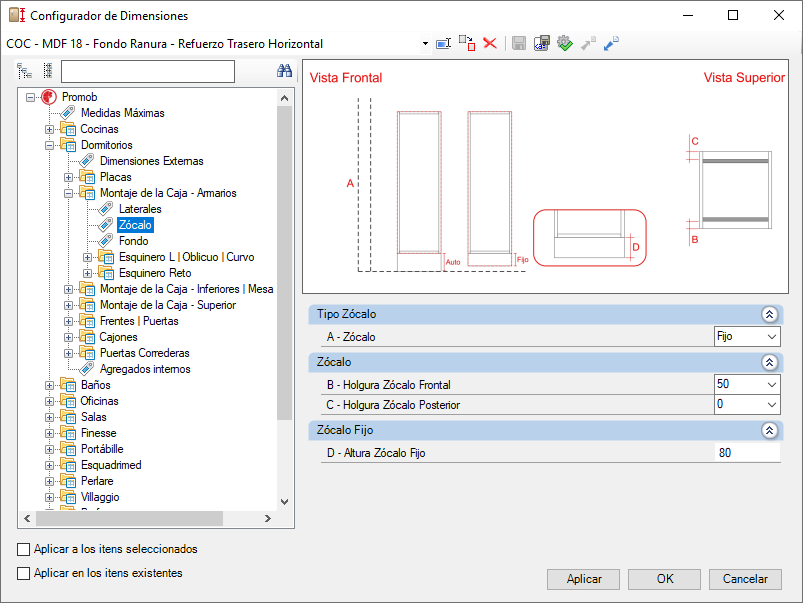Screen dimensions: 803x603
Task: Click the Cancelar button
Action: coord(745,579)
